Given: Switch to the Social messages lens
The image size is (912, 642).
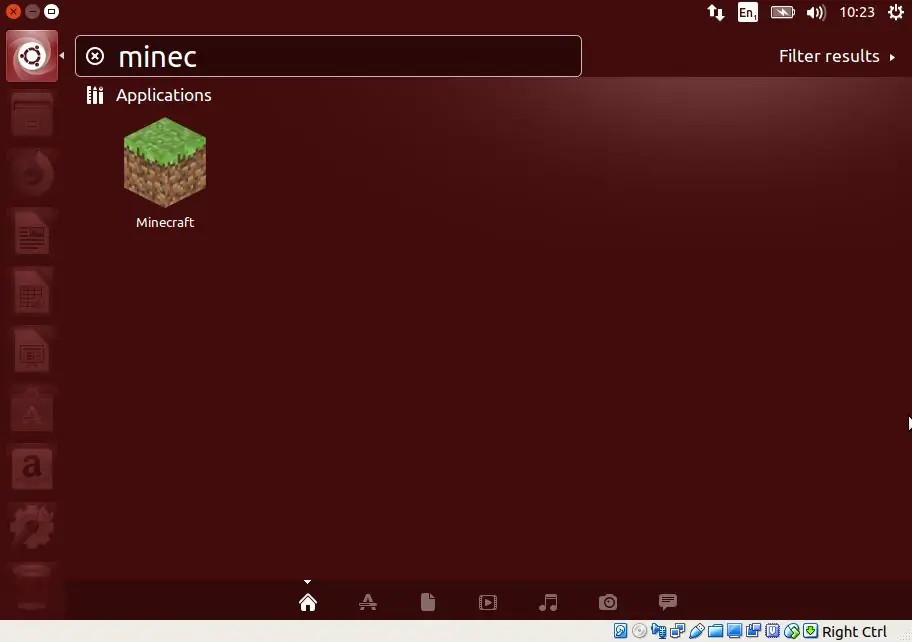Looking at the screenshot, I should click(x=668, y=601).
